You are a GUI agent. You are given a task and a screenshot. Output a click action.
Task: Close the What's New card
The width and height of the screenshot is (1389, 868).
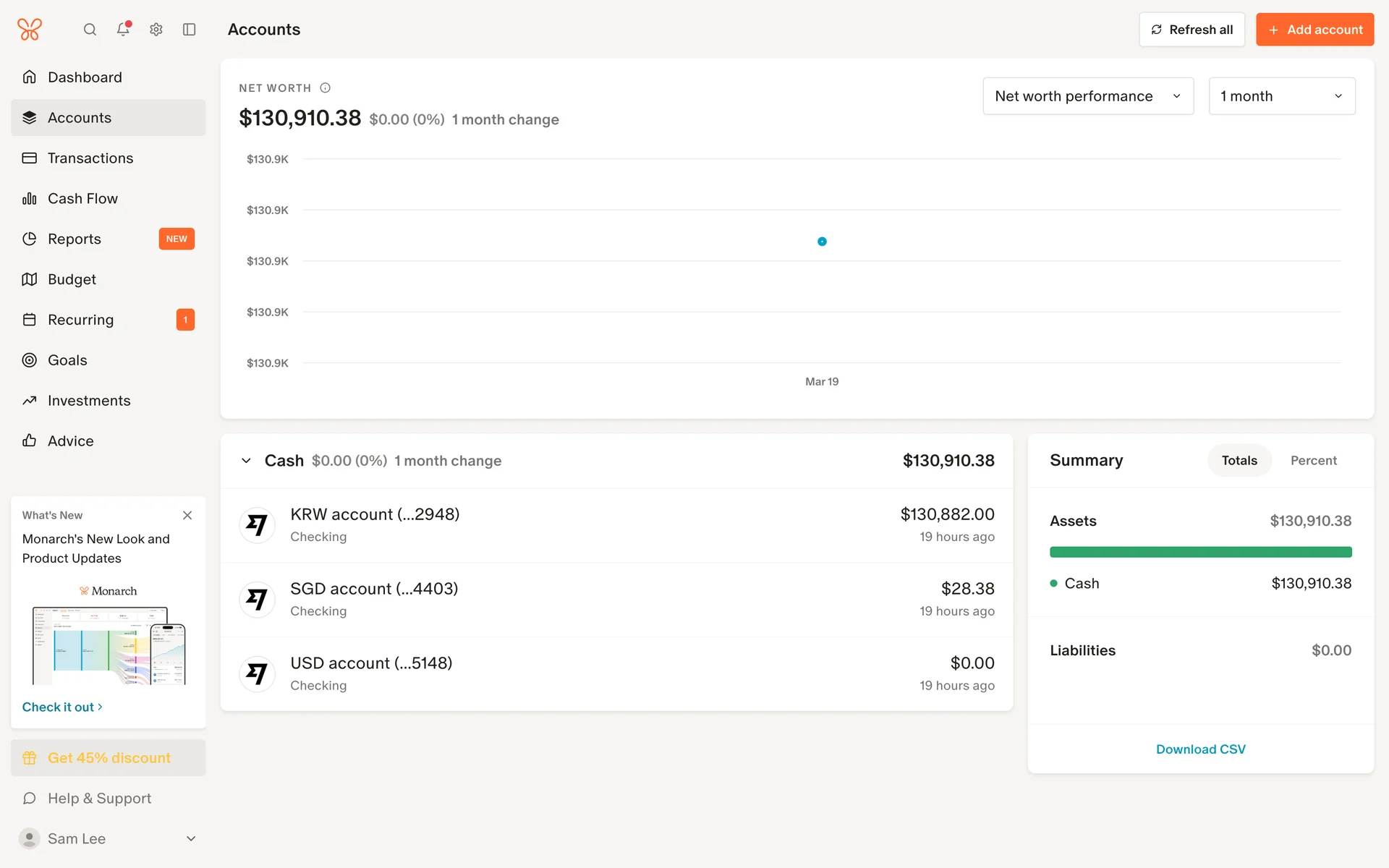(x=187, y=515)
